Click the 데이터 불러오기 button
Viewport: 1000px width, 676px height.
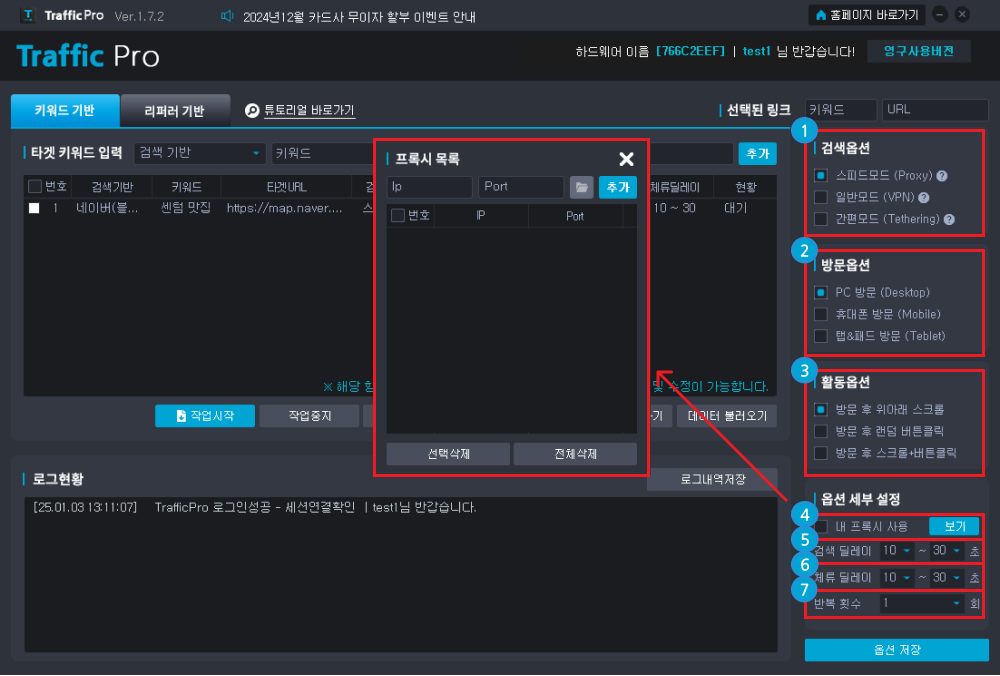727,416
